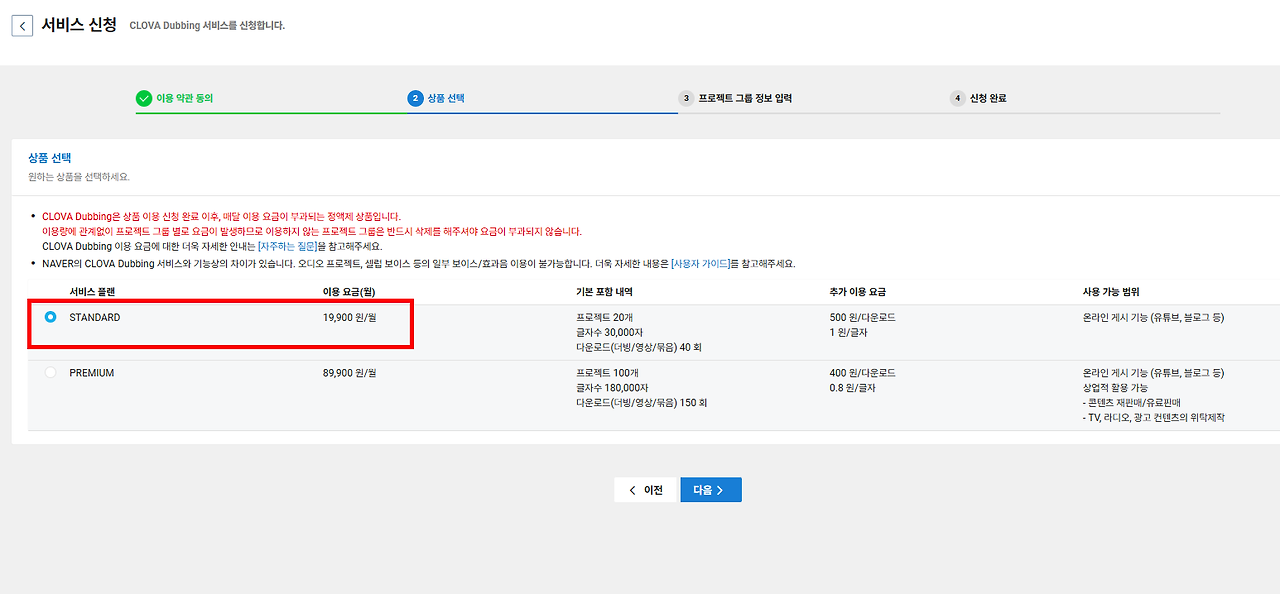This screenshot has width=1280, height=594.
Task: Click the 프로젝트 100개 text
Action: point(606,372)
